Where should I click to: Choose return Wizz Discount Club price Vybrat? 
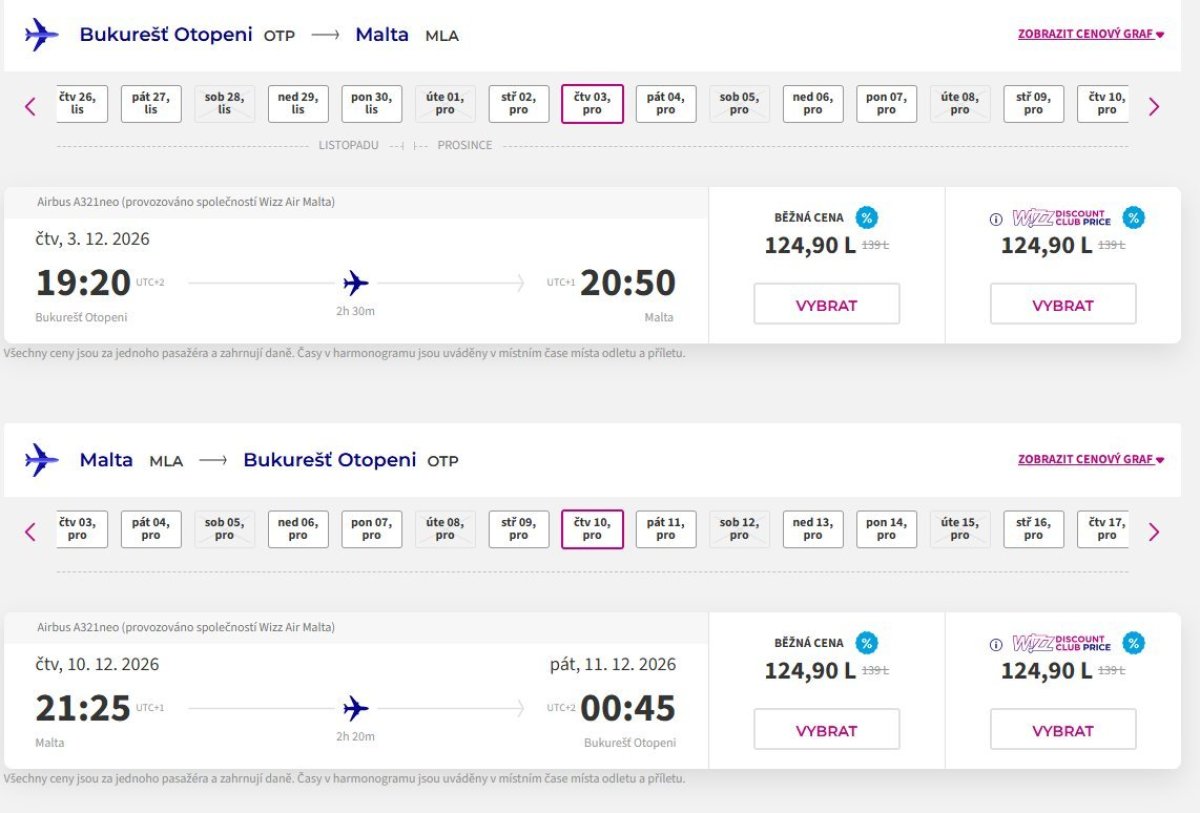pyautogui.click(x=1063, y=730)
